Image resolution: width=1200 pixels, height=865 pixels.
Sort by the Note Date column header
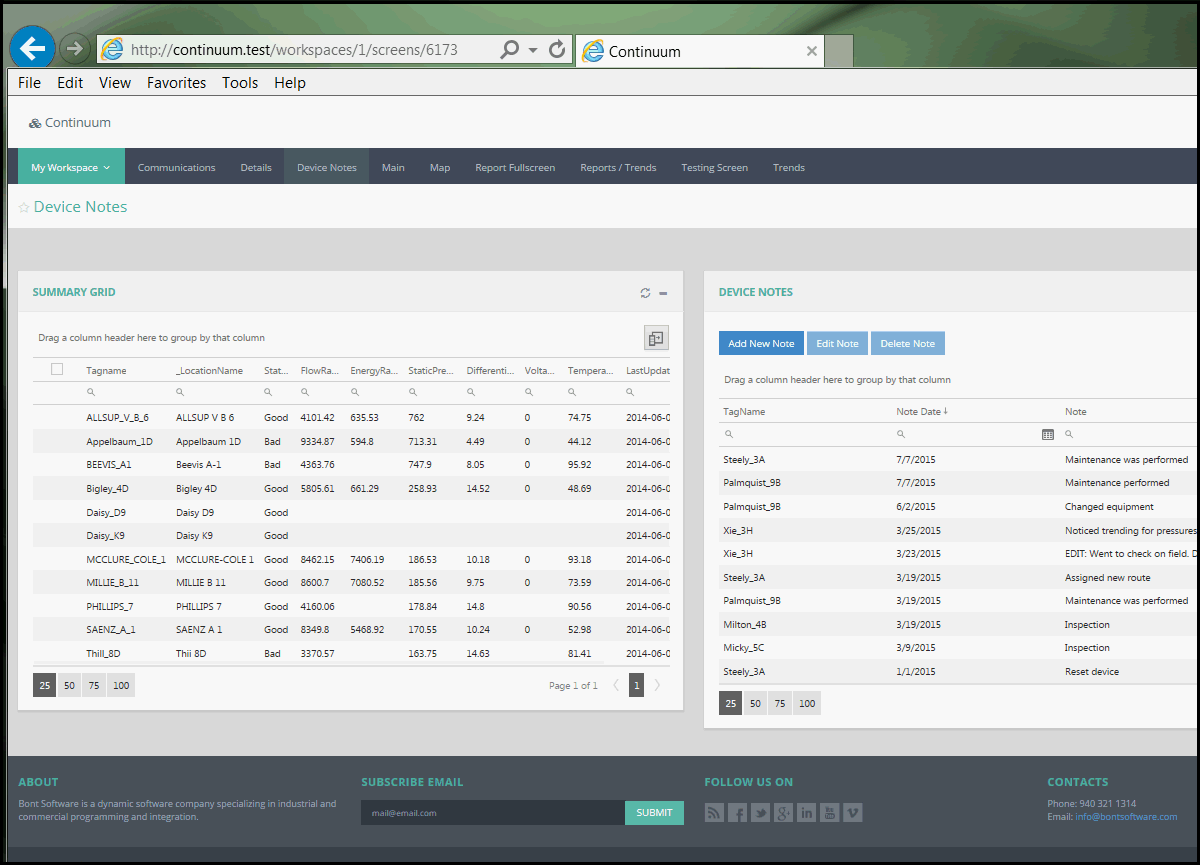click(x=920, y=411)
